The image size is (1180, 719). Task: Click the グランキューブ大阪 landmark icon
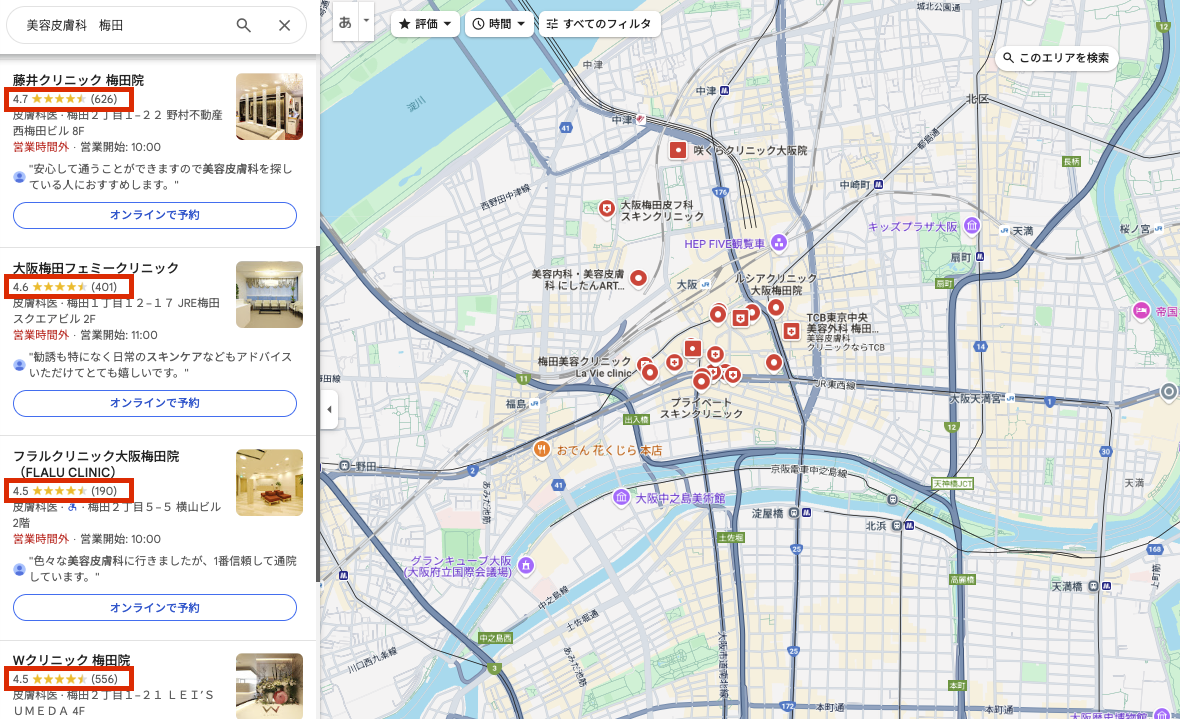tap(526, 565)
